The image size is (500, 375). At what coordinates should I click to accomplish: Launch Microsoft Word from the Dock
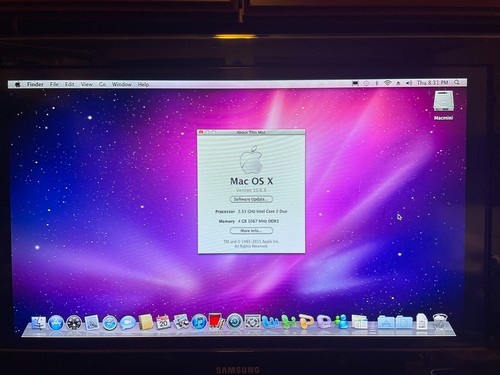click(x=270, y=322)
